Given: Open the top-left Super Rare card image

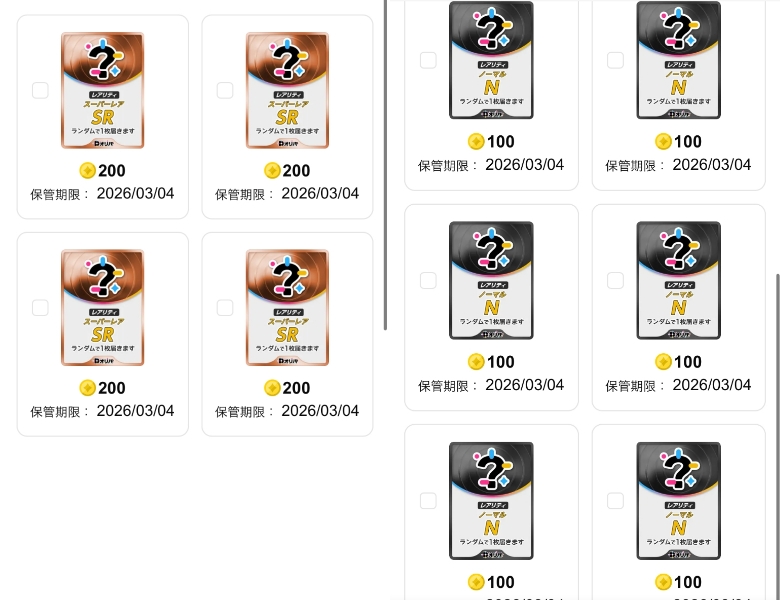Looking at the screenshot, I should pos(102,91).
